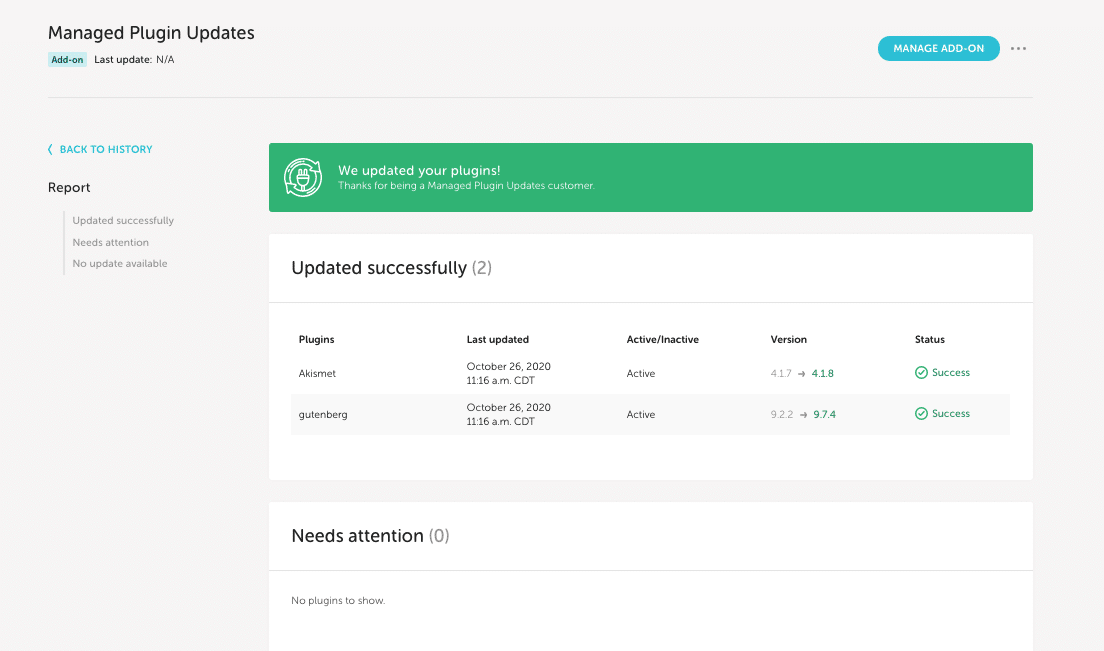Open the three-dot more options menu

click(x=1018, y=48)
